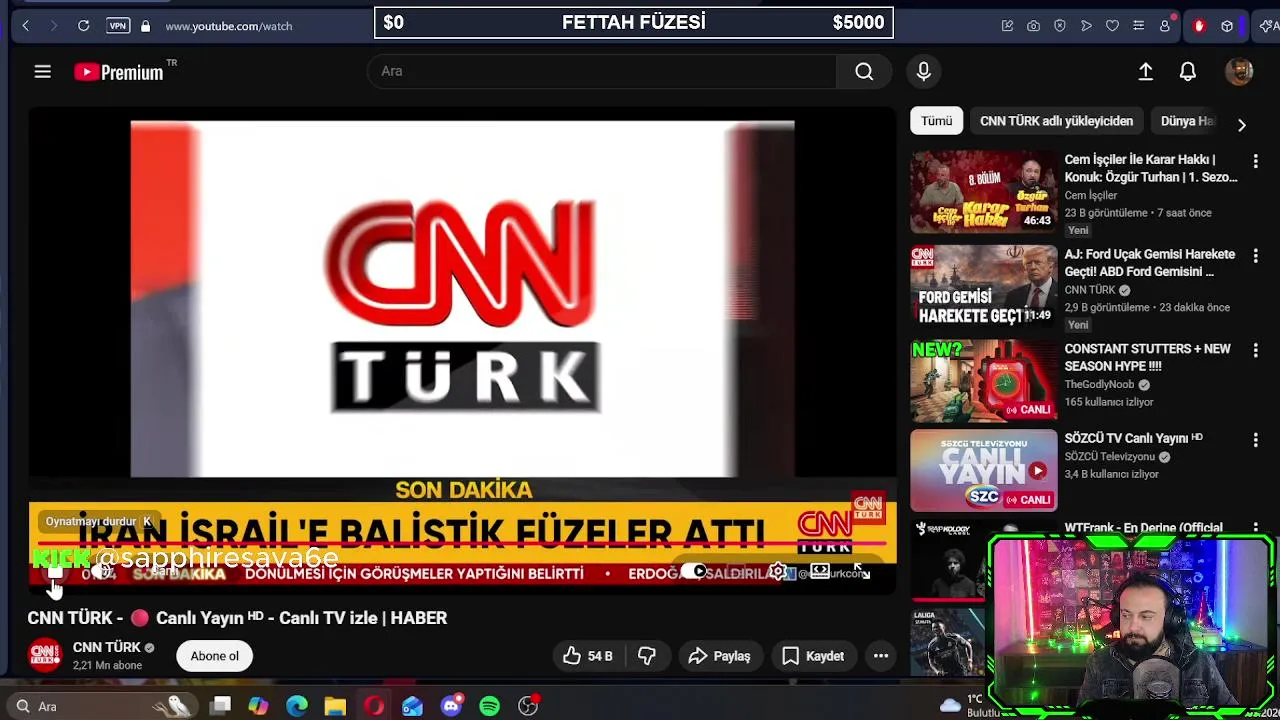Open the NEW season hype thumbnail
Viewport: 1280px width, 720px height.
tap(984, 381)
